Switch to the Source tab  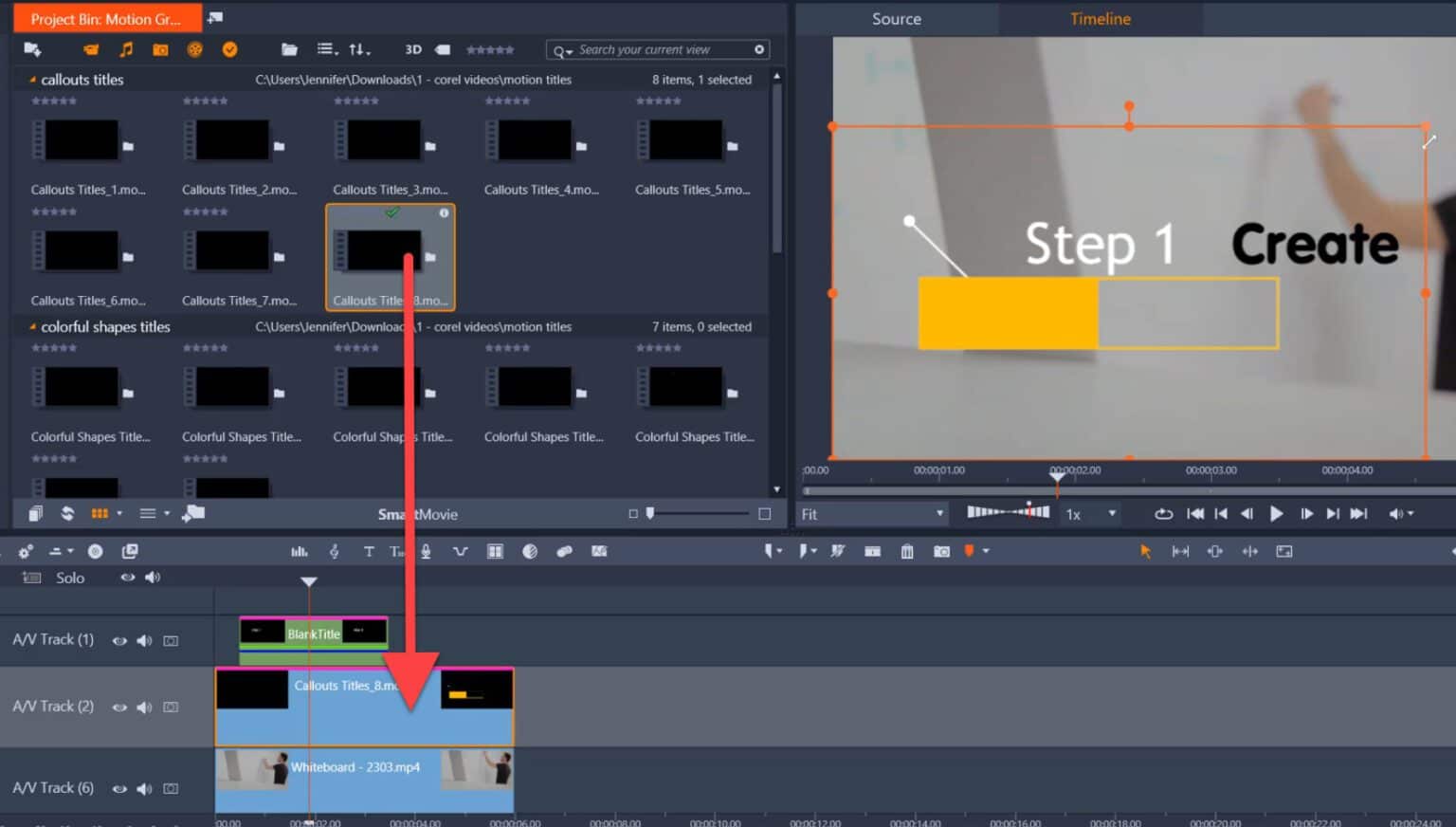pos(896,18)
